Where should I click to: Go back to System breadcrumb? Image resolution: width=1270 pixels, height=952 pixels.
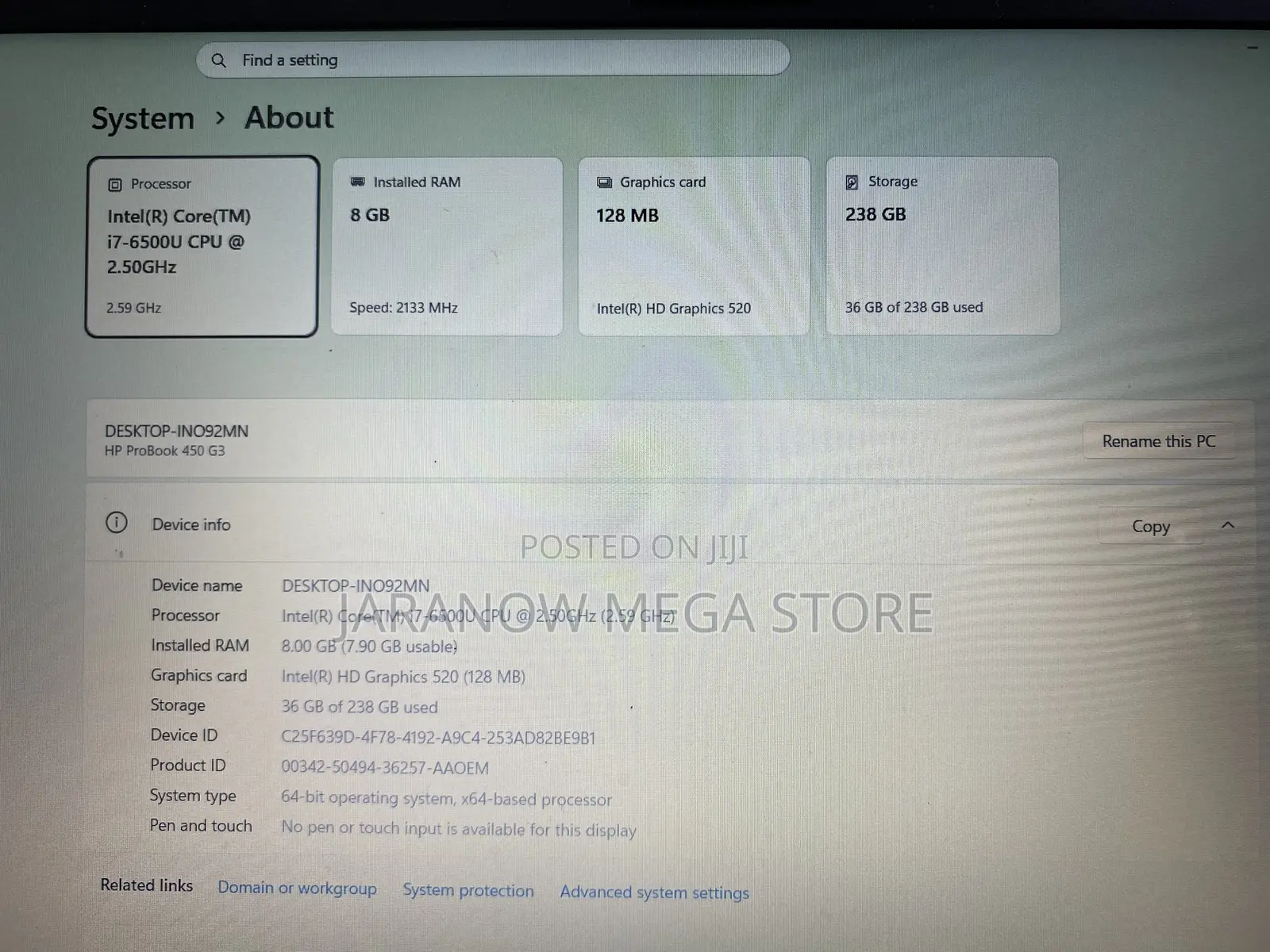[x=143, y=119]
